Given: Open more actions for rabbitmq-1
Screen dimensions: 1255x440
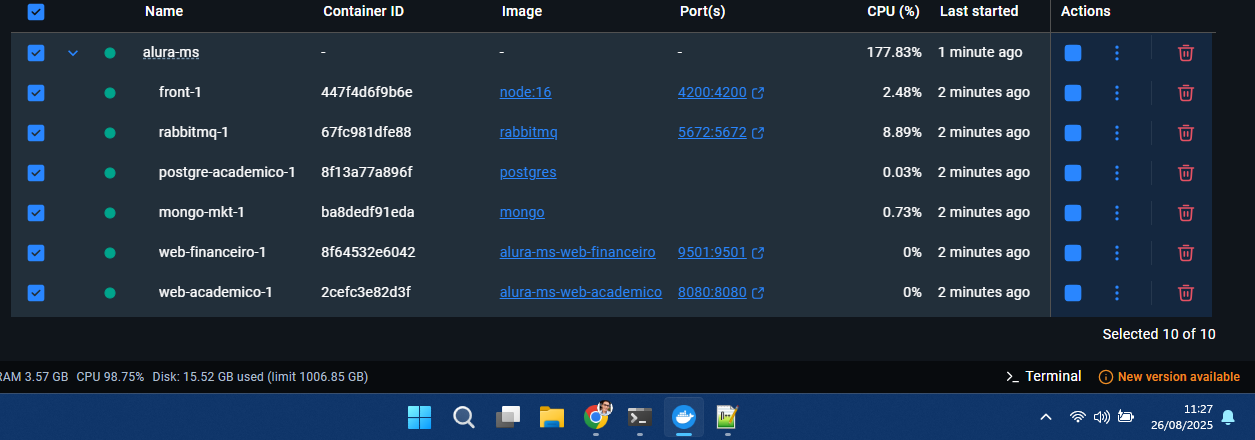Looking at the screenshot, I should click(1117, 133).
